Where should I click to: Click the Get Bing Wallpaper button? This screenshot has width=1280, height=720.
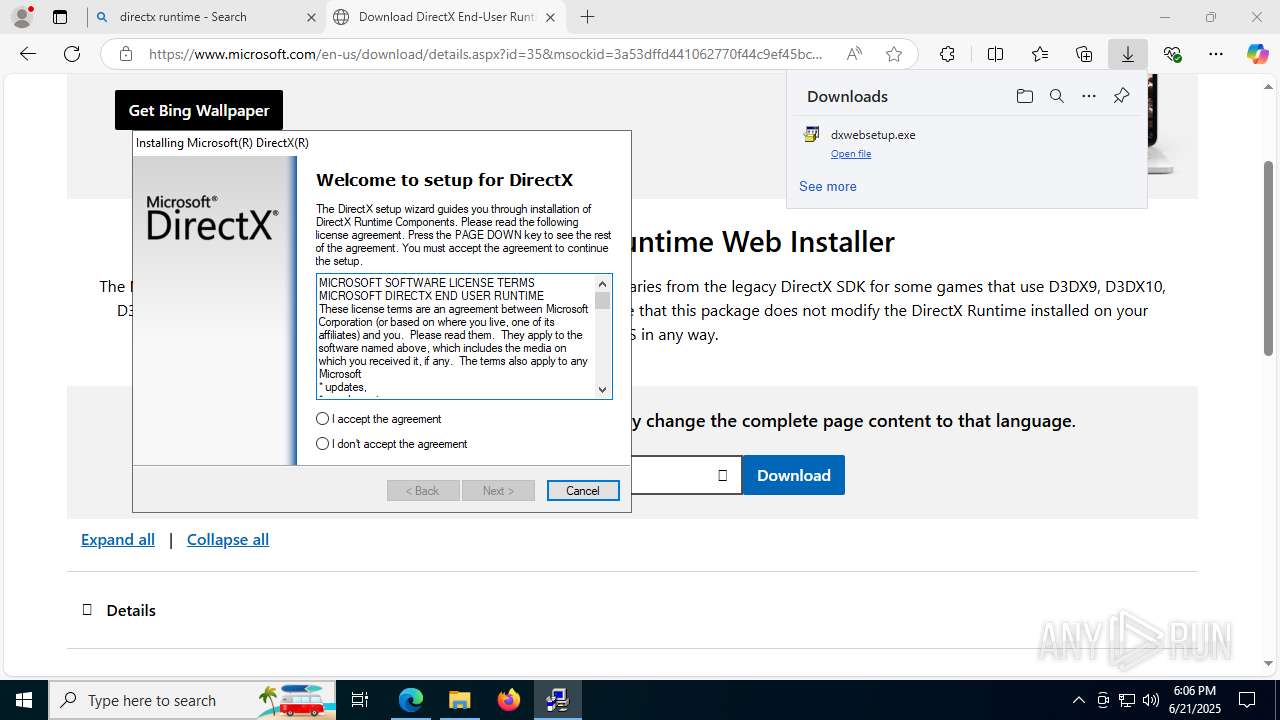pyautogui.click(x=199, y=110)
